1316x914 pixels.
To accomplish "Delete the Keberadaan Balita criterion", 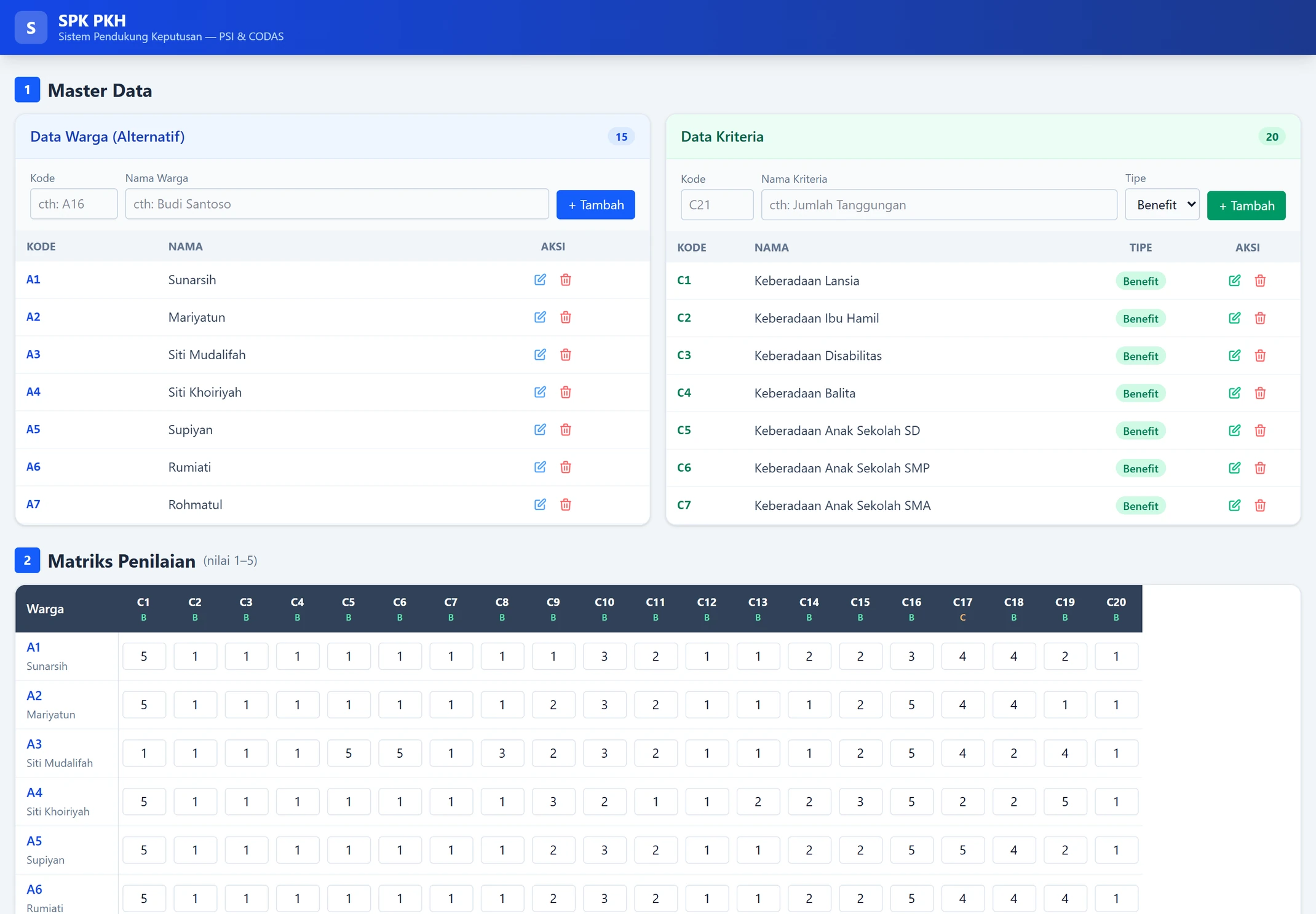I will (x=1260, y=394).
